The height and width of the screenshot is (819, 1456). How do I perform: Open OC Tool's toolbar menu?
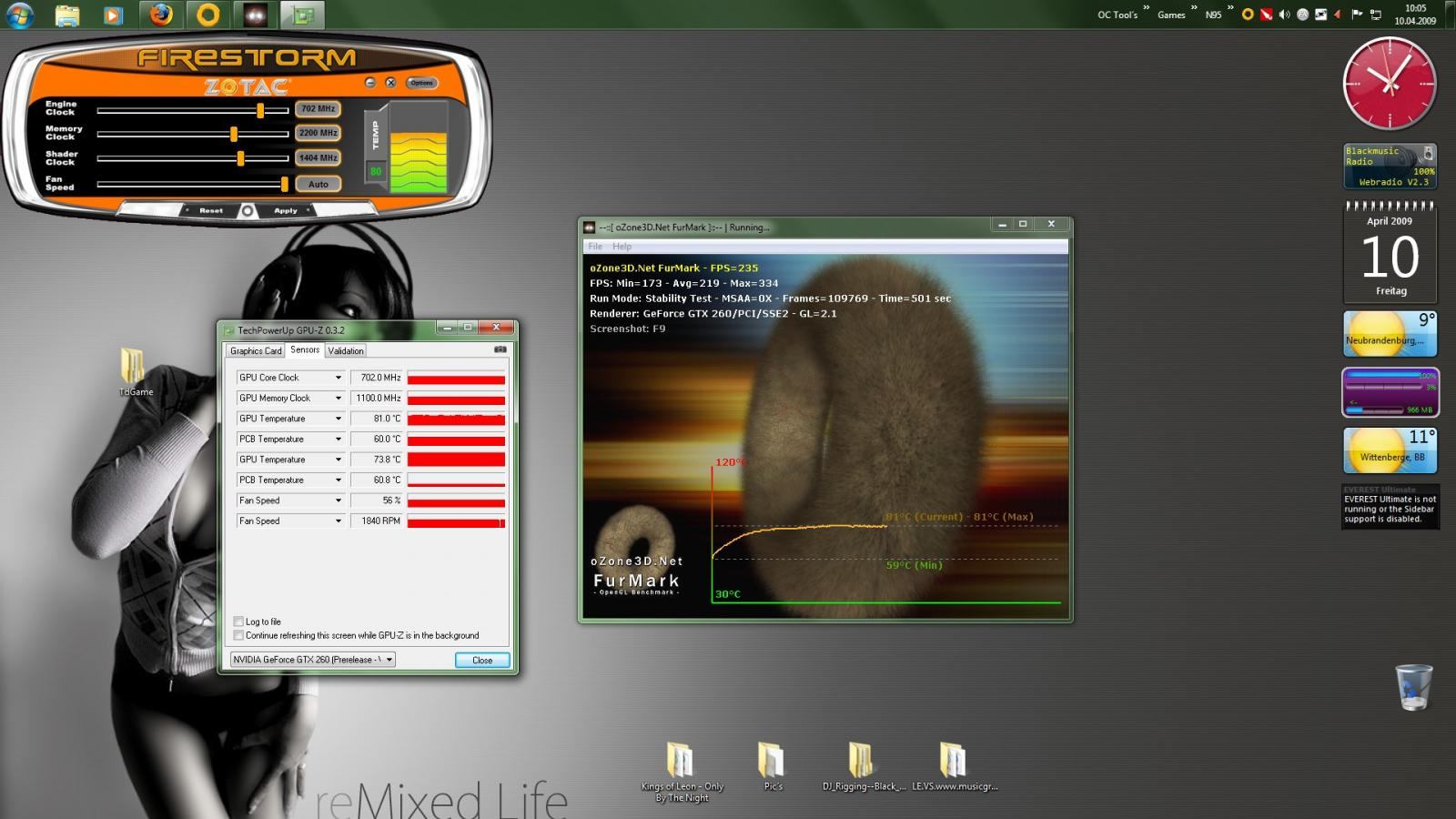tap(1117, 15)
